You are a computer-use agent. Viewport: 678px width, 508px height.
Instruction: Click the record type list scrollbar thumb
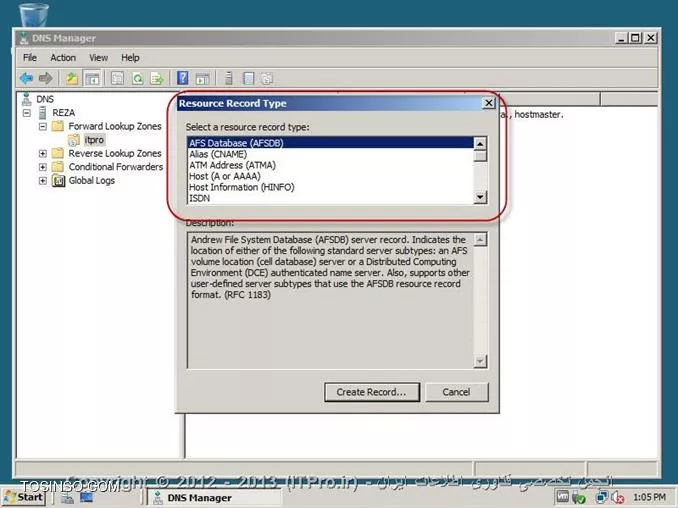tap(480, 156)
